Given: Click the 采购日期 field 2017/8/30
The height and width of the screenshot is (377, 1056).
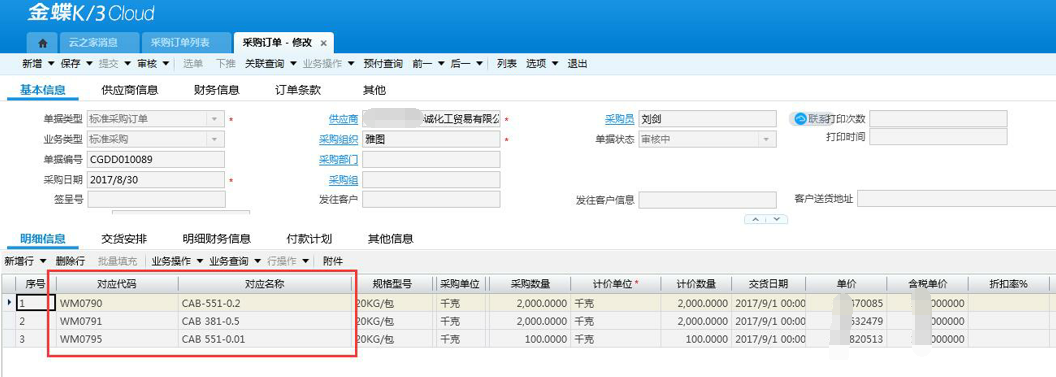Looking at the screenshot, I should [x=156, y=180].
